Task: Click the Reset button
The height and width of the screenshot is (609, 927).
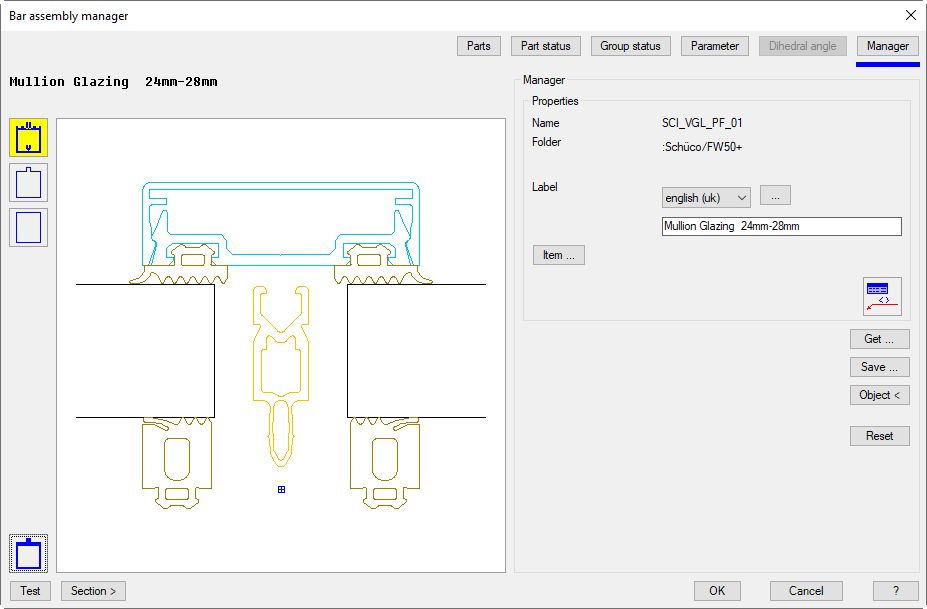Action: coord(879,436)
